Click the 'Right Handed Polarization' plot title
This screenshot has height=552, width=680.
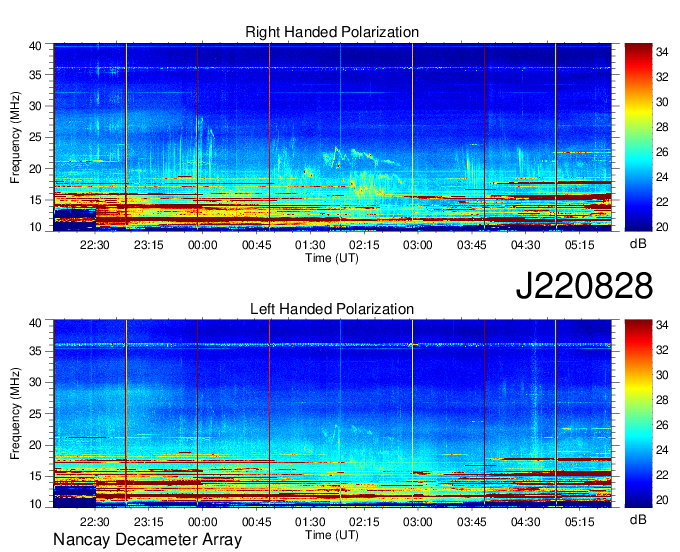(332, 32)
